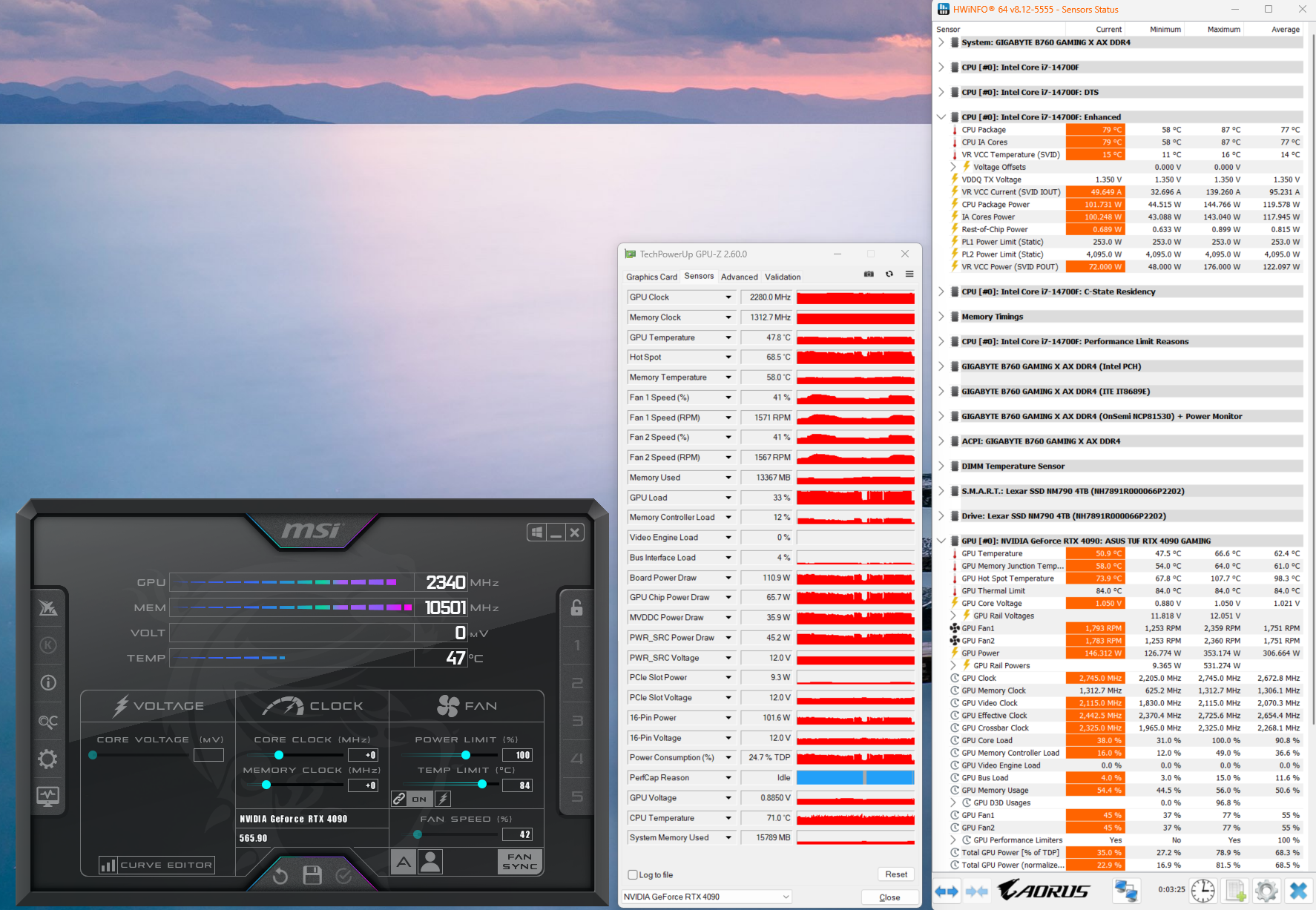Click the Windows startup icon in Afterburner

pyautogui.click(x=536, y=533)
